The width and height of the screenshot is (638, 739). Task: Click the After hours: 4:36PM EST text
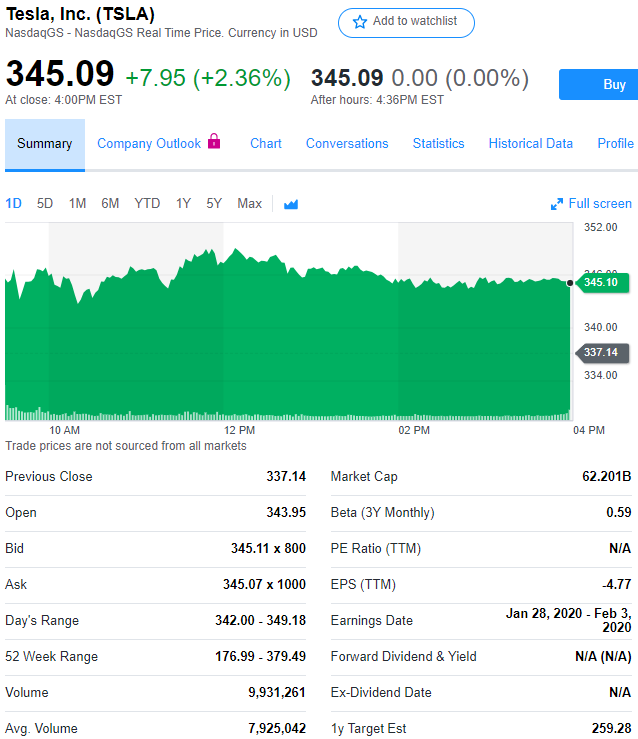click(x=377, y=100)
